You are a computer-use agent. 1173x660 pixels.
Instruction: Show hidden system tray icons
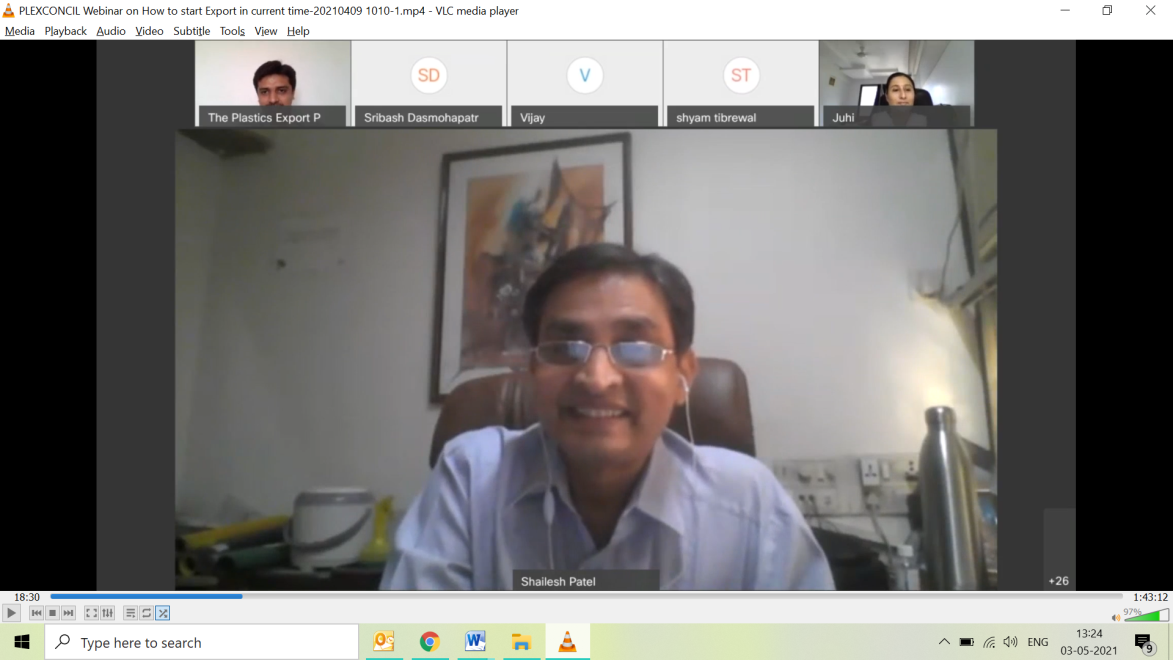coord(943,642)
